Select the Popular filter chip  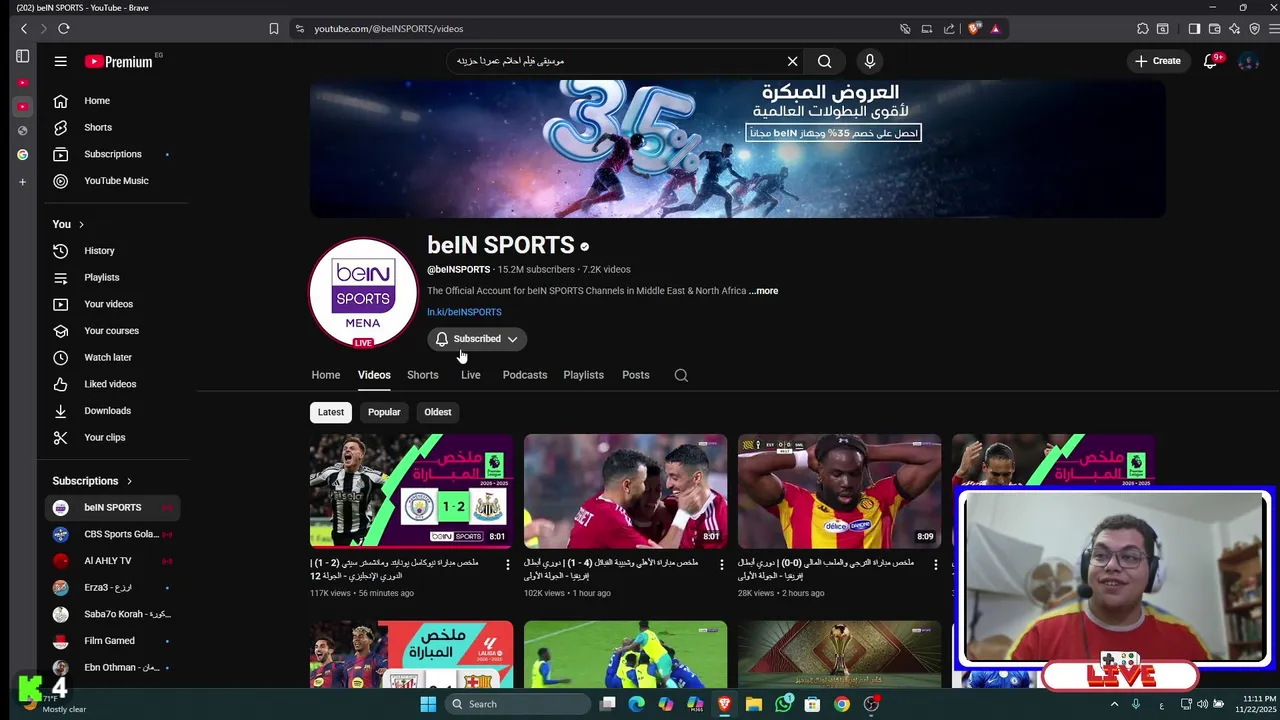pos(384,412)
